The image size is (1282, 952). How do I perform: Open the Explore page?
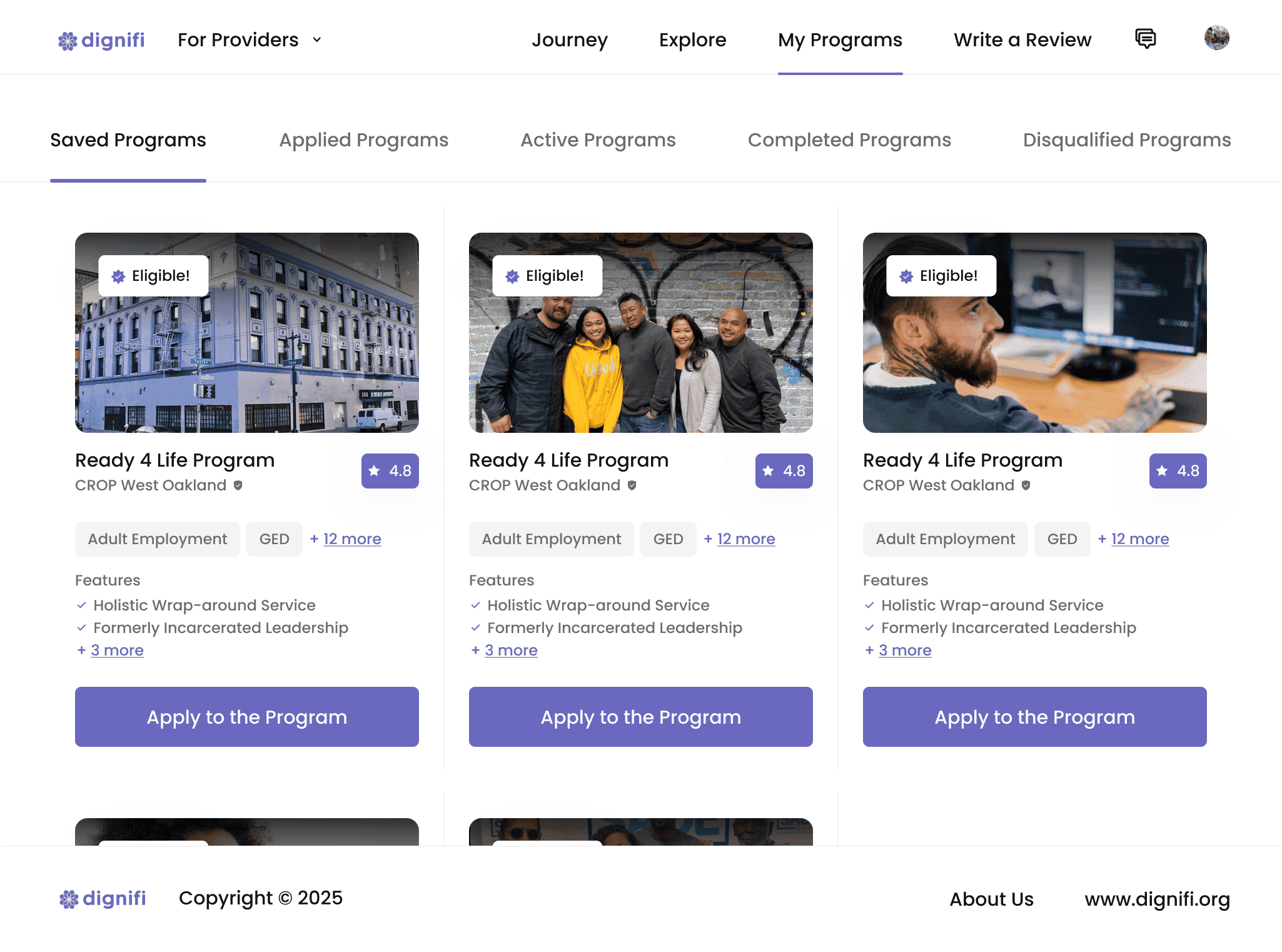(x=693, y=40)
